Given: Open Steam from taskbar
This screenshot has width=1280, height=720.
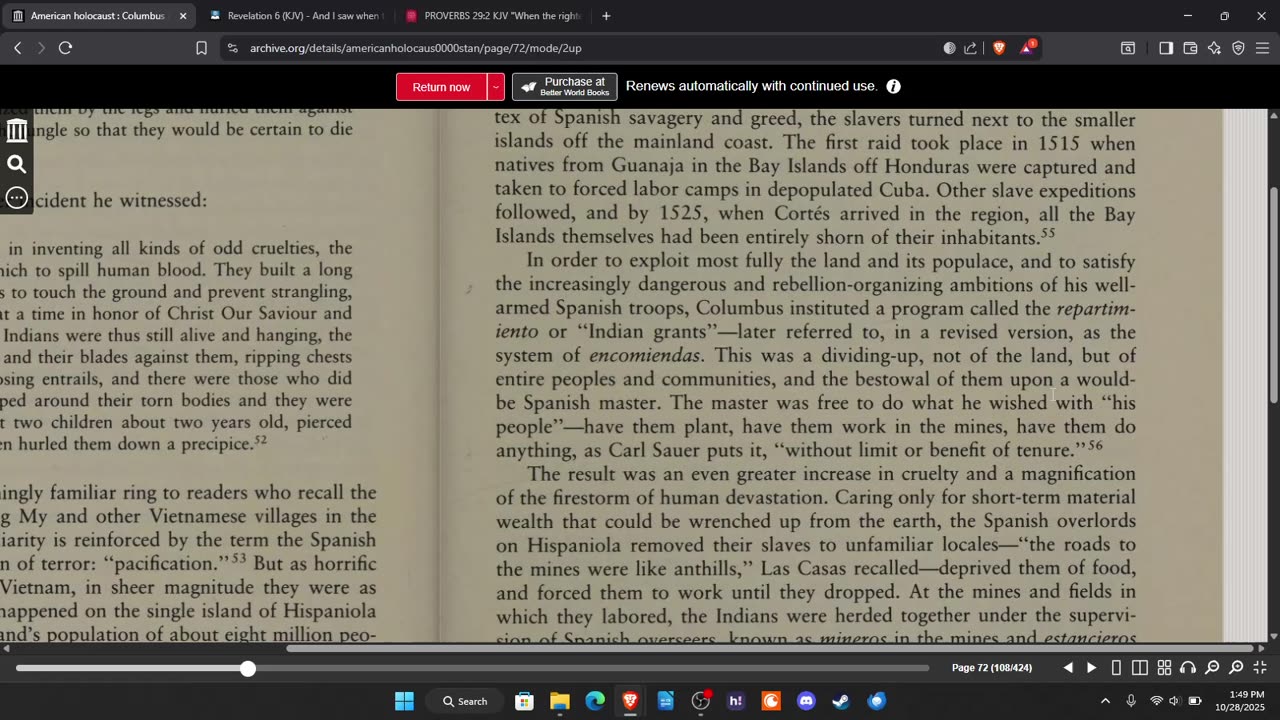Looking at the screenshot, I should point(841,701).
